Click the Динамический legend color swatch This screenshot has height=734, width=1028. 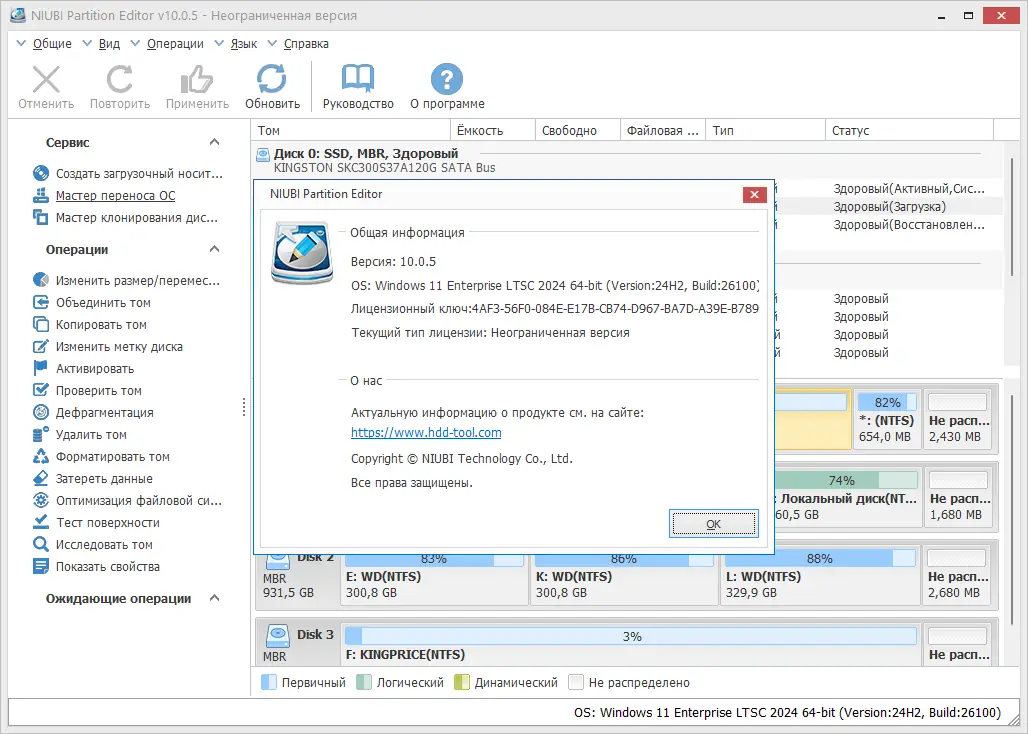click(462, 682)
